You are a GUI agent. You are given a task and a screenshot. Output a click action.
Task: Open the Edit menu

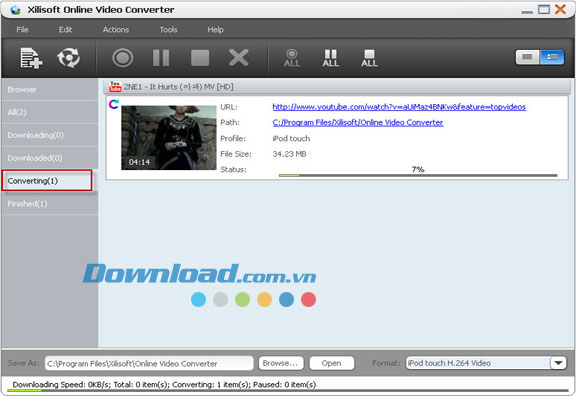click(x=65, y=30)
